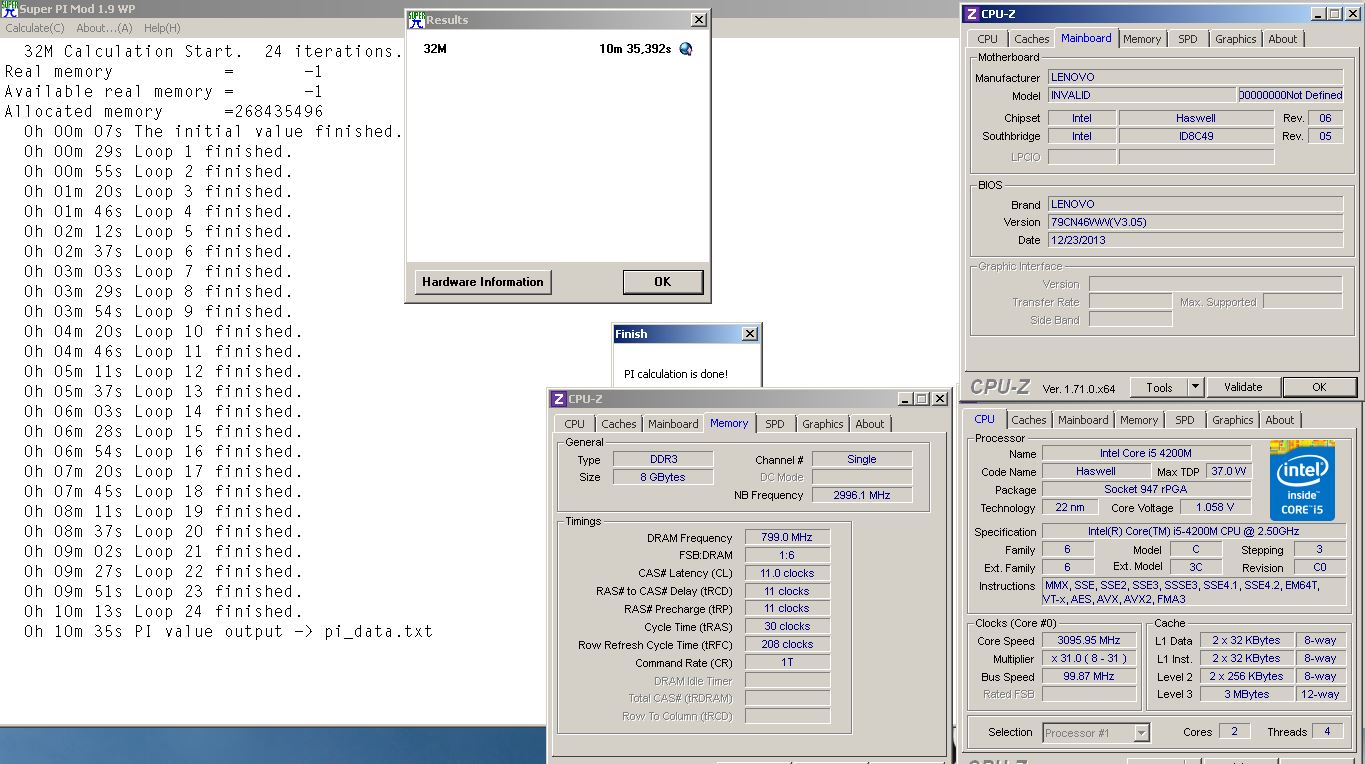Select SPD tab in the processor CPU-Z window
This screenshot has width=1365, height=764.
1185,420
